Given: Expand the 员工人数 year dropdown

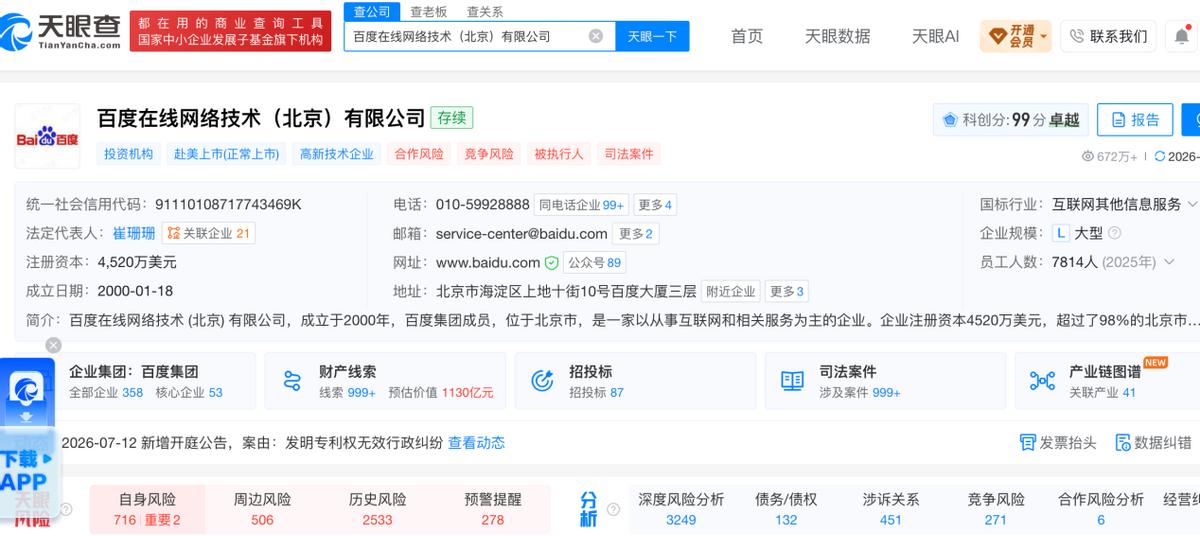Looking at the screenshot, I should [x=1167, y=262].
